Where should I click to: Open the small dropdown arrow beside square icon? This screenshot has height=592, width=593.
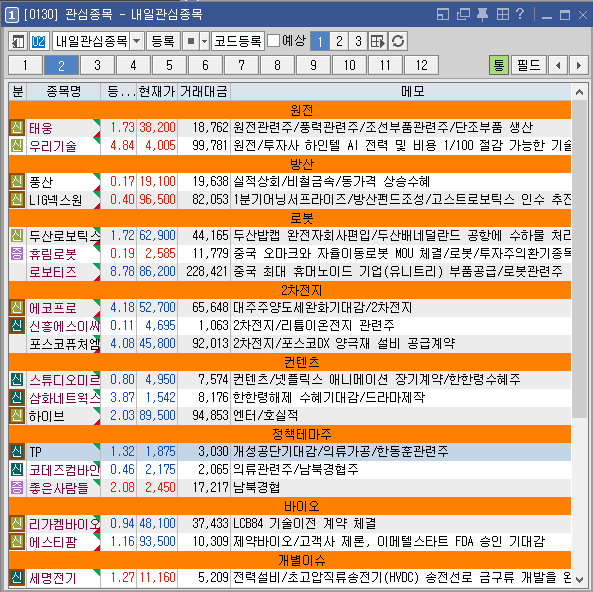tap(205, 41)
